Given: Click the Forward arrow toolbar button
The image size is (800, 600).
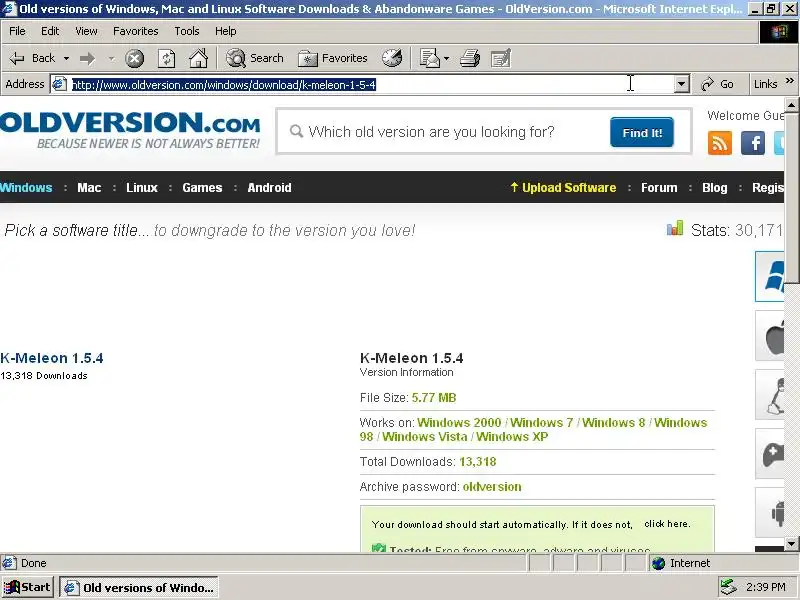Looking at the screenshot, I should tap(87, 58).
